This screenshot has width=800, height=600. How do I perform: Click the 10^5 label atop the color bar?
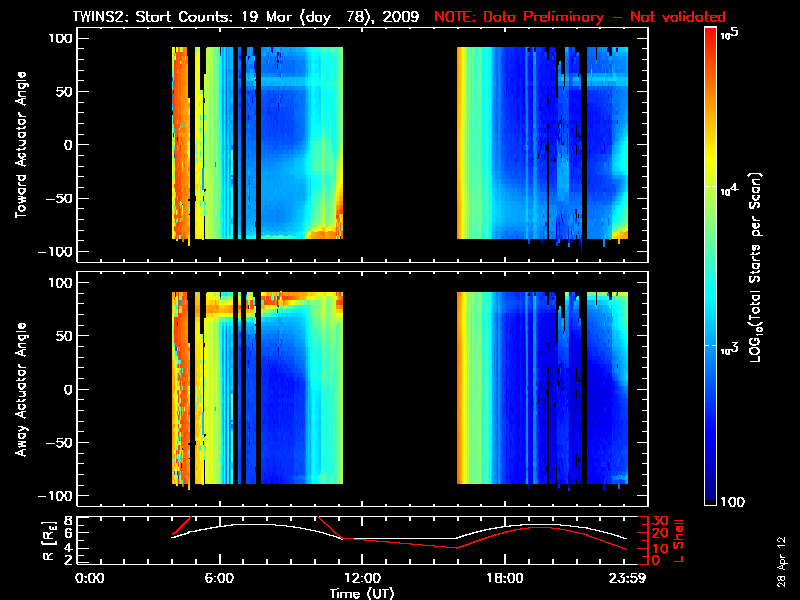tap(728, 34)
